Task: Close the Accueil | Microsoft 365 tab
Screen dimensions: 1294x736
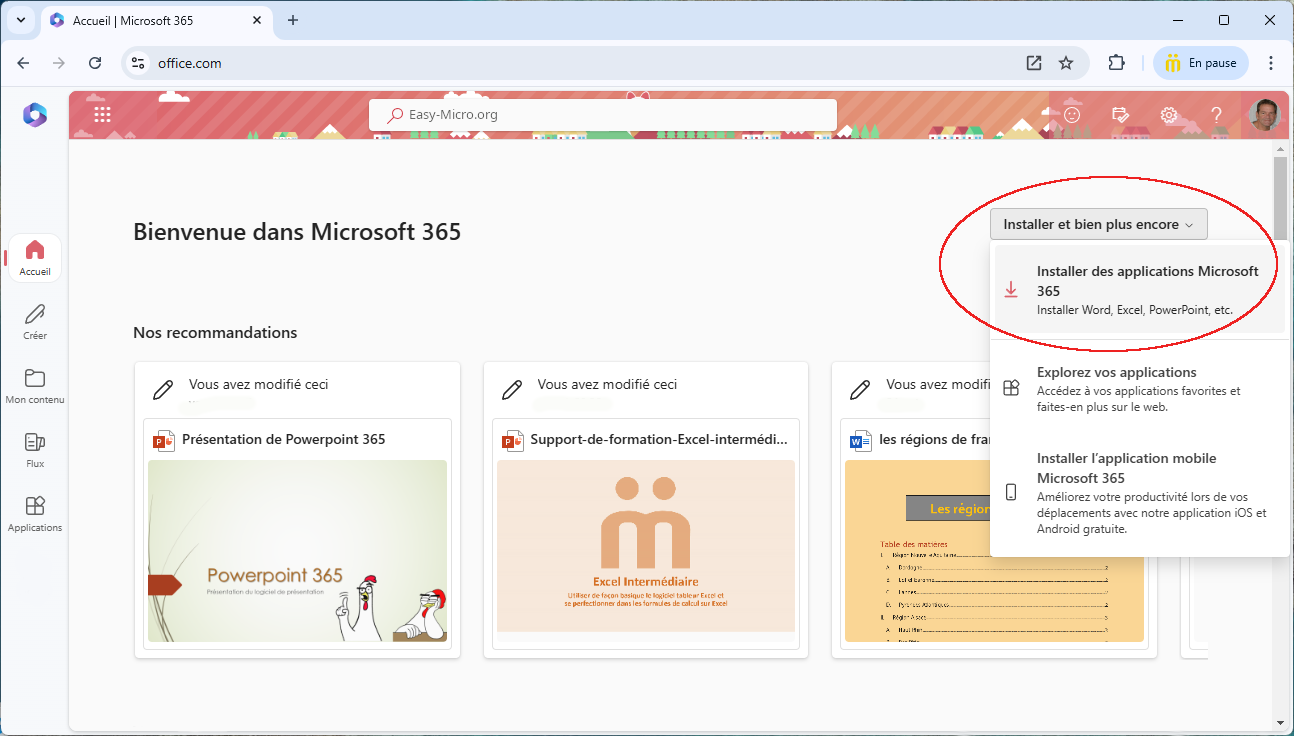Action: pos(257,20)
